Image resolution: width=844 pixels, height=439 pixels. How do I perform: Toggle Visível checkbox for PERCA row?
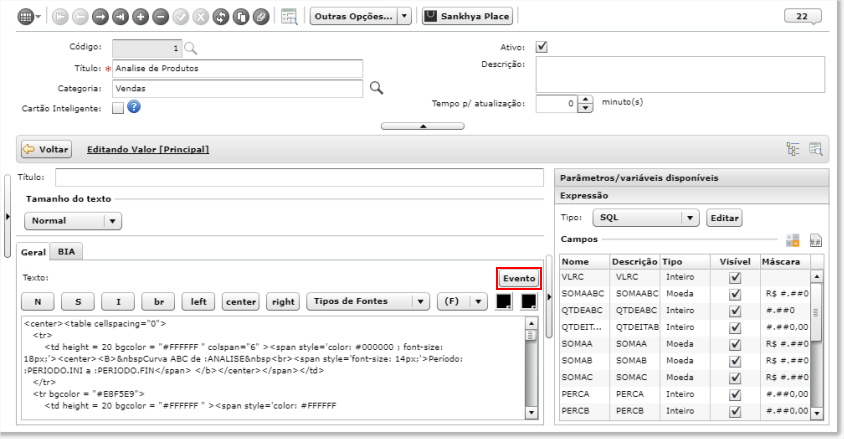click(x=735, y=394)
